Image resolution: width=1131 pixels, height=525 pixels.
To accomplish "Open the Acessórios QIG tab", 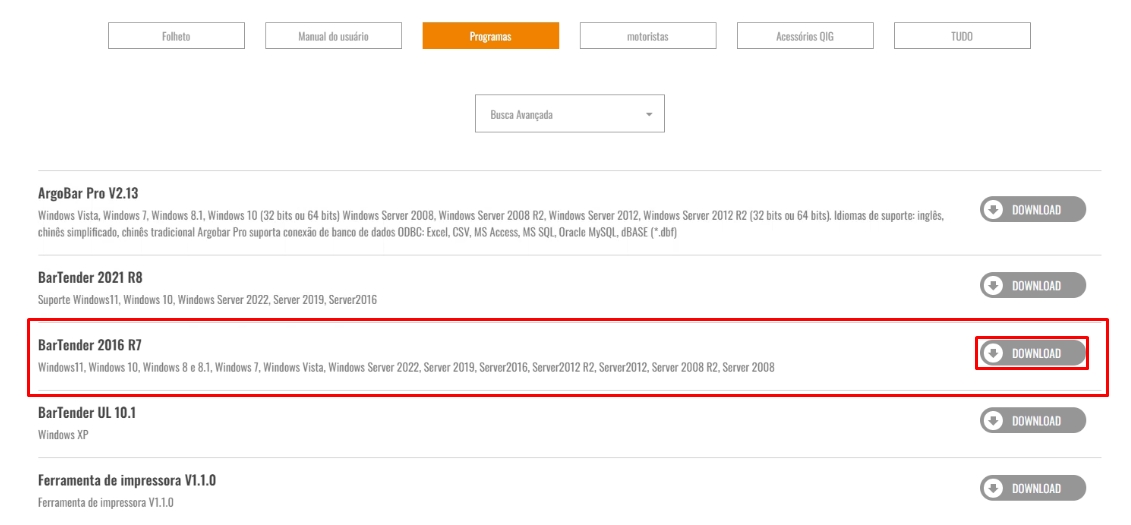I will click(805, 36).
